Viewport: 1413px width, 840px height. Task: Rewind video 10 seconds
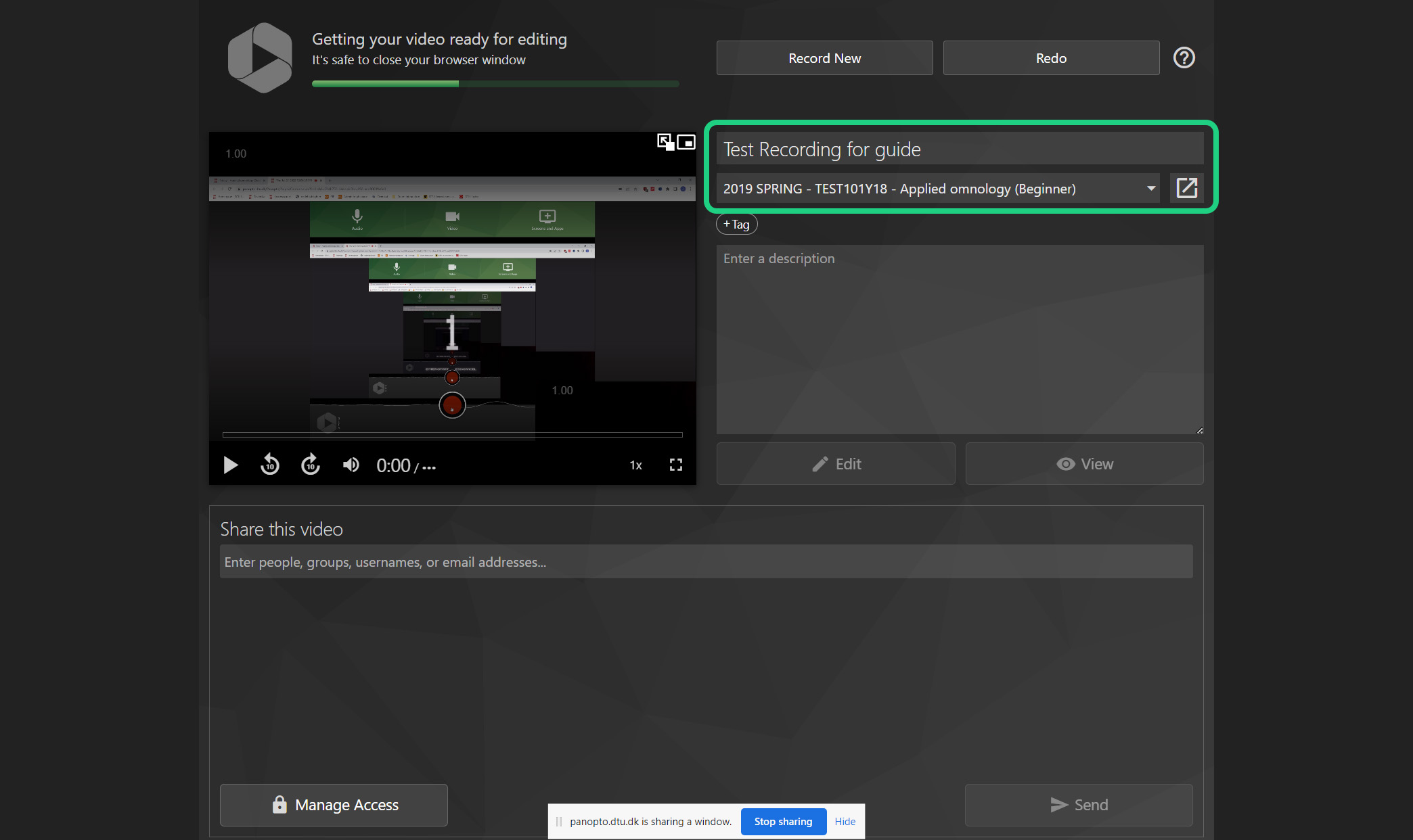[270, 465]
